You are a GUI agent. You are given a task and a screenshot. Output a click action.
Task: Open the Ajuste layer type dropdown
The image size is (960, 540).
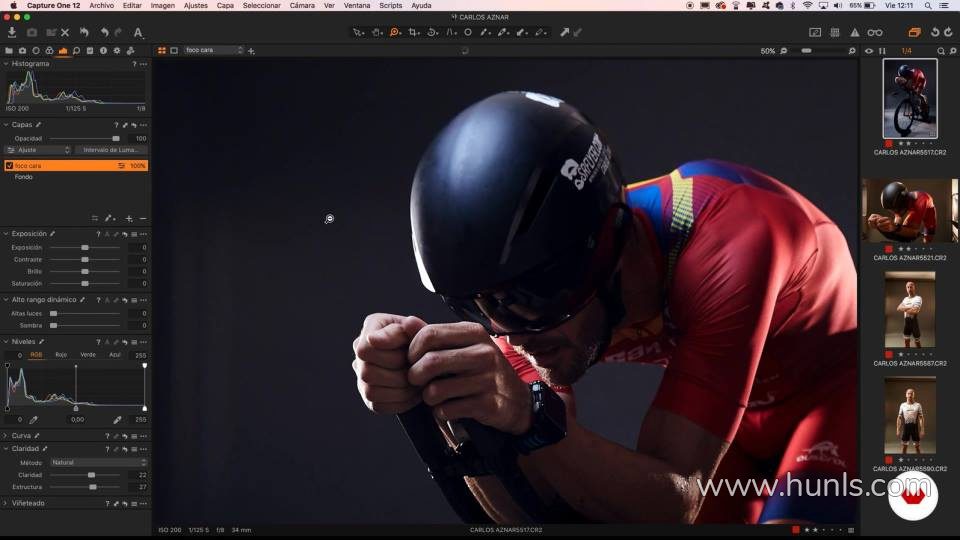39,150
